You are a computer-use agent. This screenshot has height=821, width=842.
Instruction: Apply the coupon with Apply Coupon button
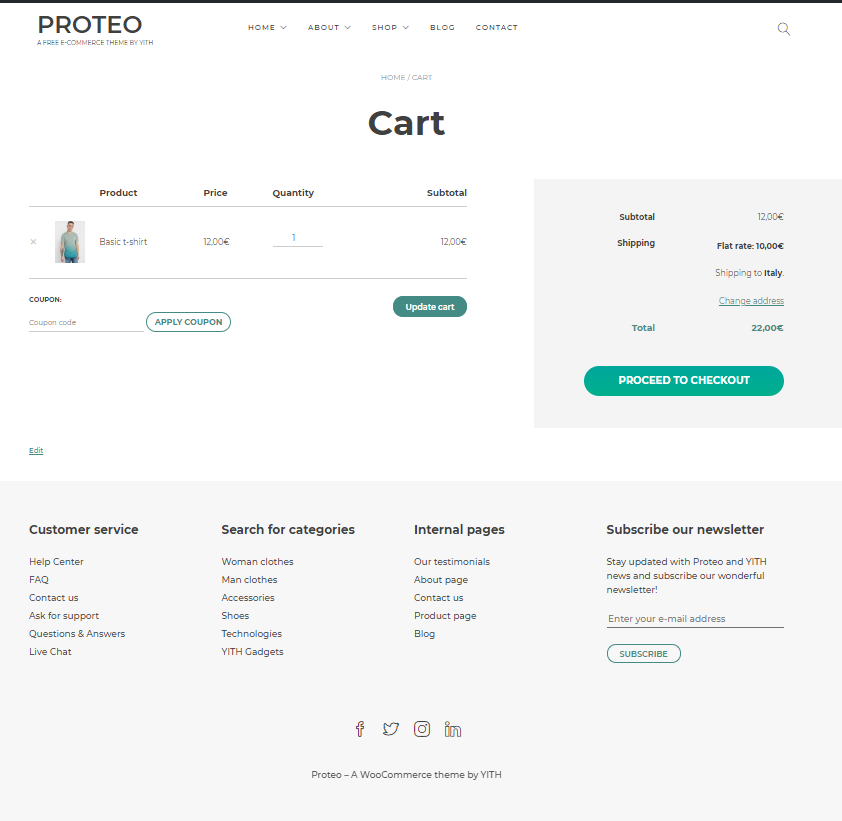pos(188,322)
